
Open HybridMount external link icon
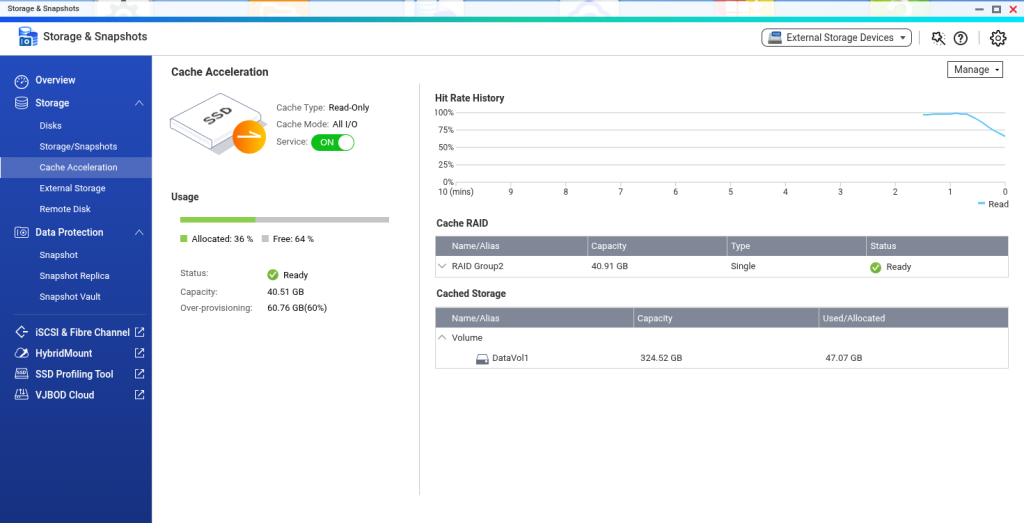tap(140, 353)
